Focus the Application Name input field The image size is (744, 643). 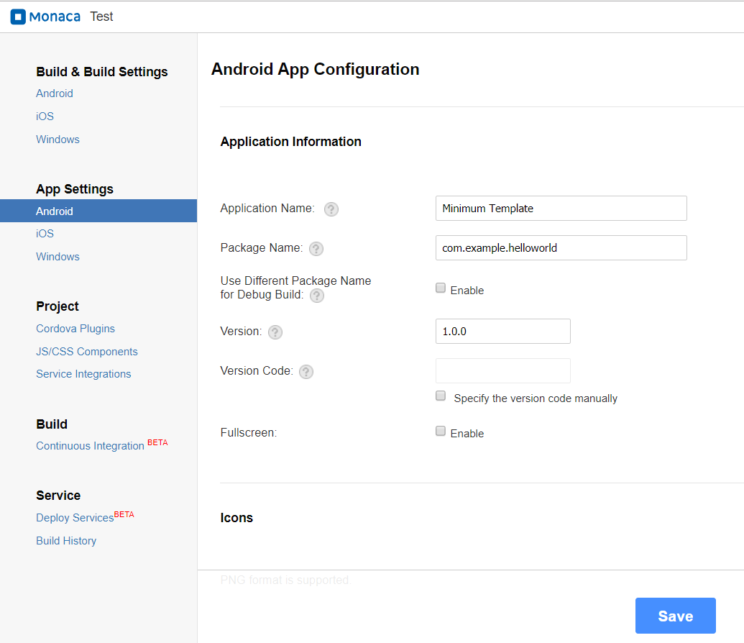pos(561,208)
